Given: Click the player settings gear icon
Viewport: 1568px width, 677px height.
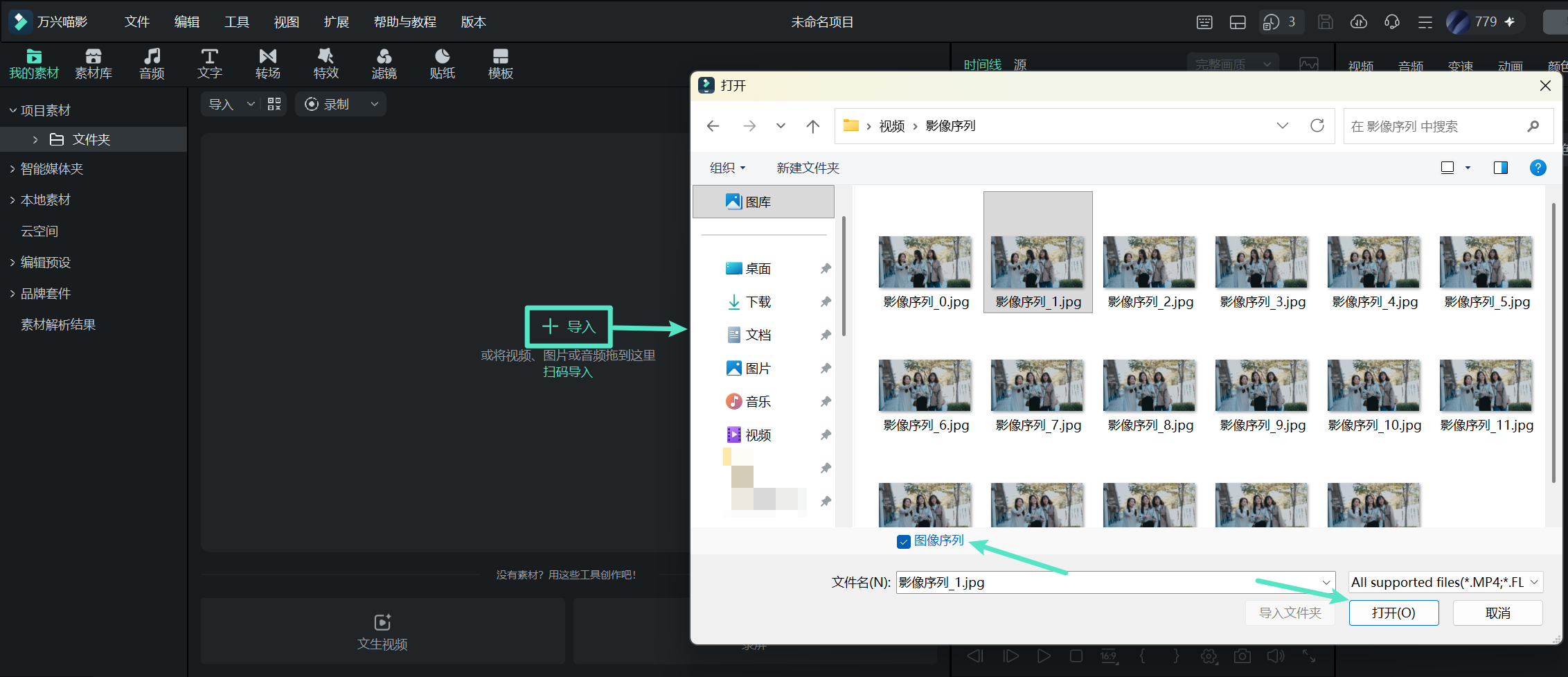Looking at the screenshot, I should click(1209, 656).
